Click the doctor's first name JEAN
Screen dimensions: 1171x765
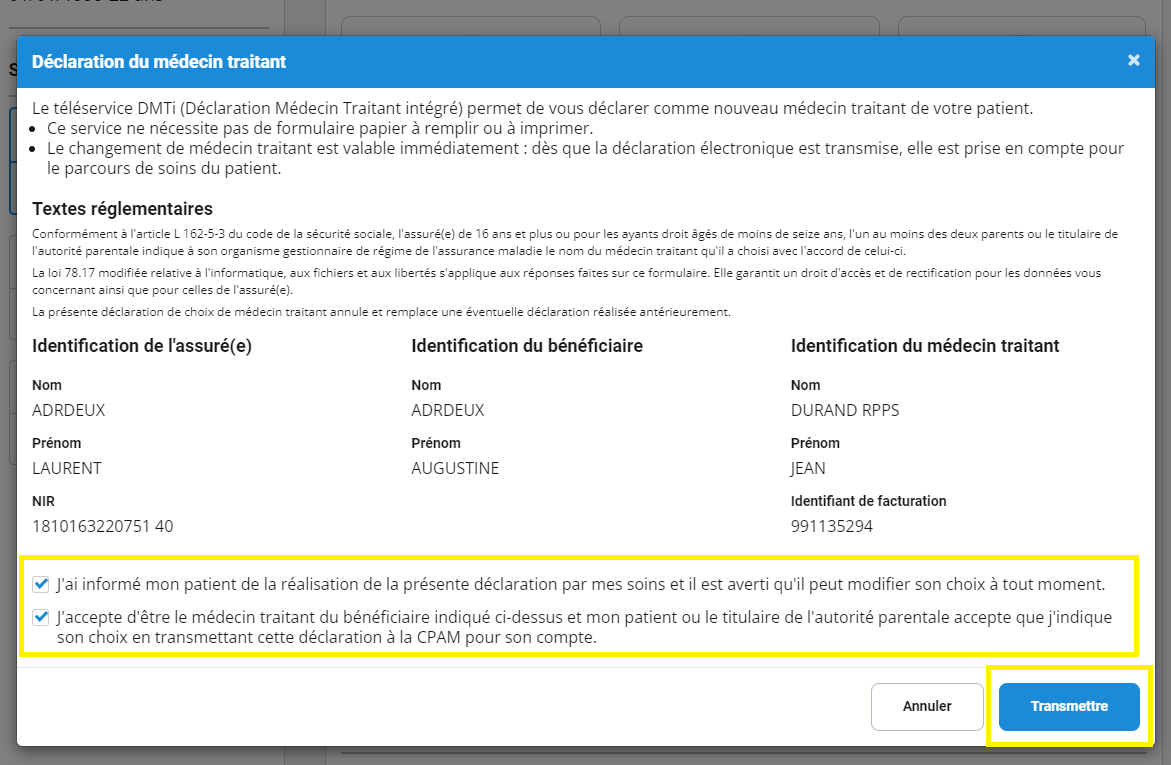(808, 468)
